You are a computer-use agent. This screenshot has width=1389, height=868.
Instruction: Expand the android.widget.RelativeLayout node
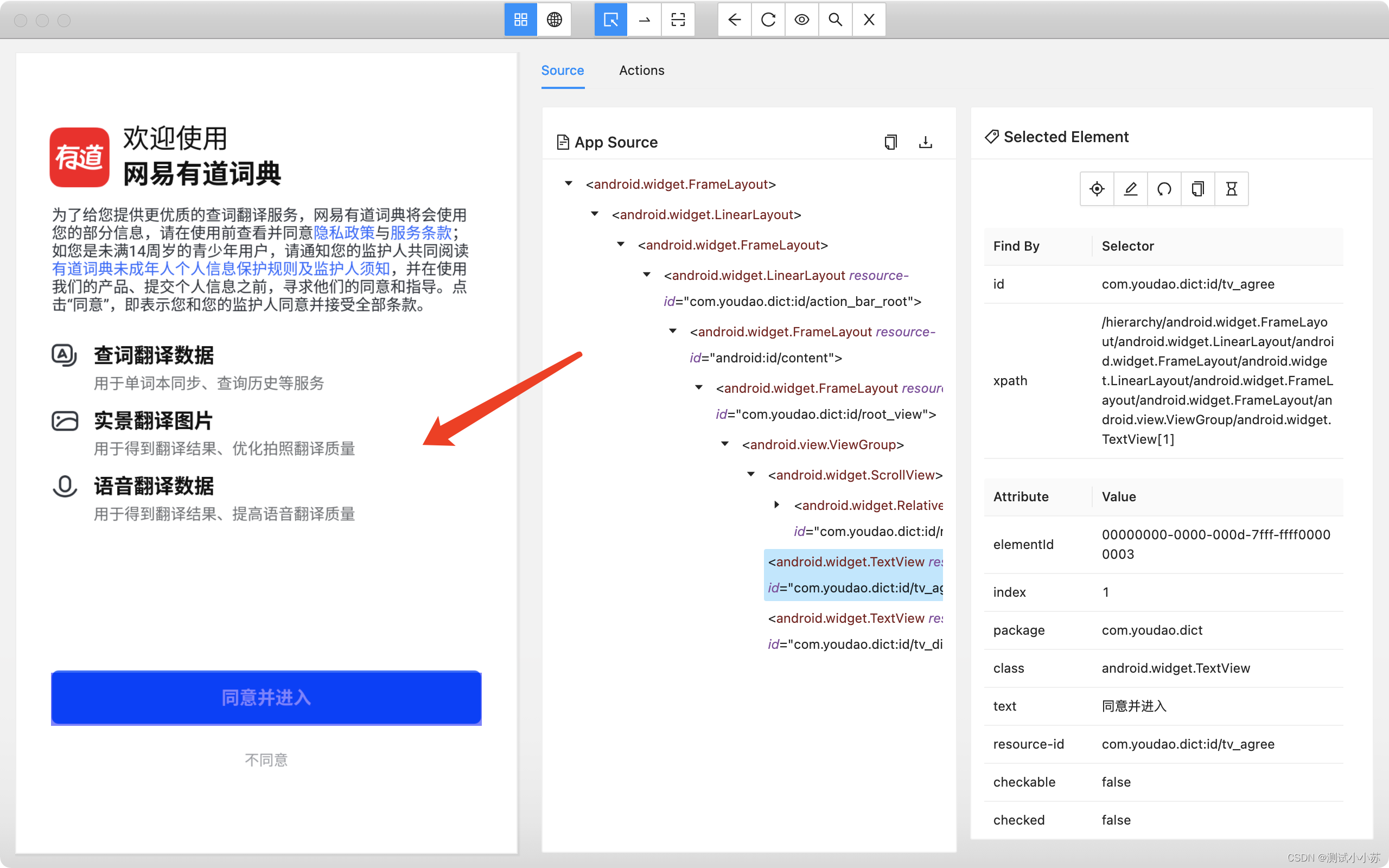776,505
